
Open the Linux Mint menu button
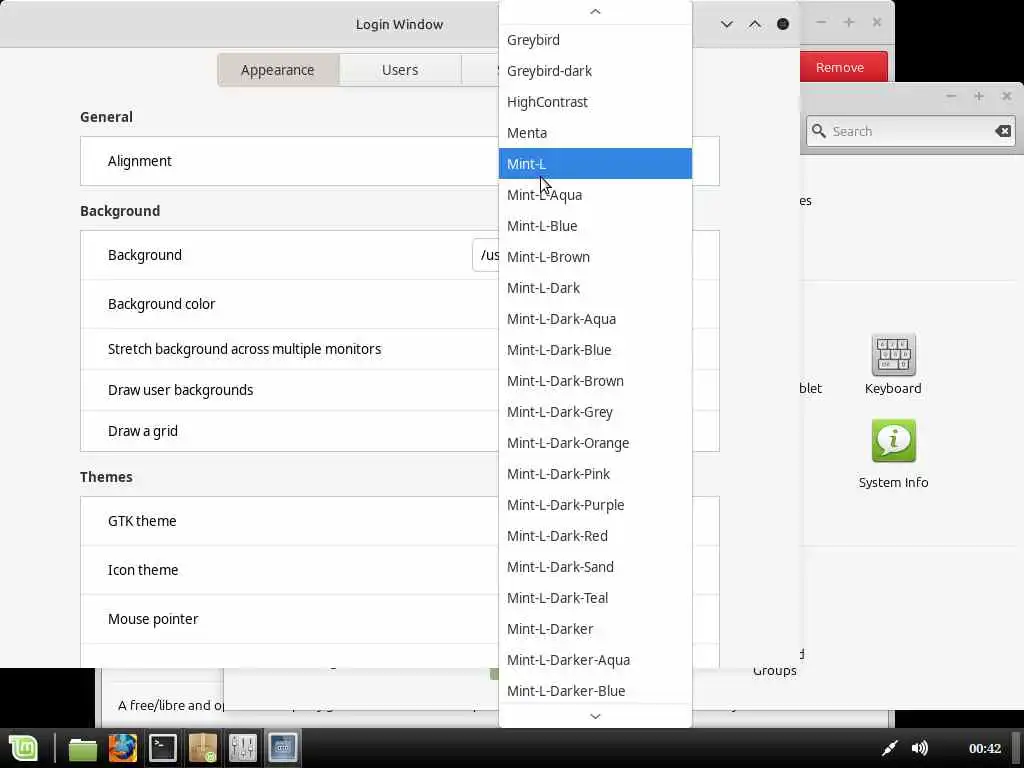pos(24,748)
